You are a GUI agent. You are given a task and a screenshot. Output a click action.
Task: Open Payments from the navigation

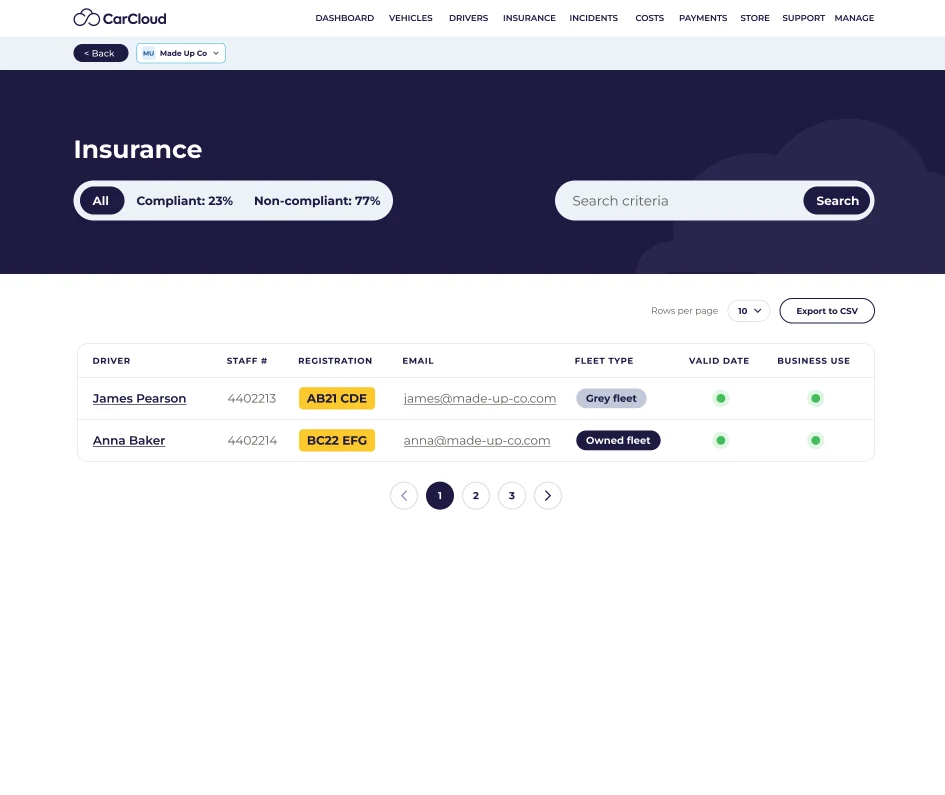coord(703,18)
